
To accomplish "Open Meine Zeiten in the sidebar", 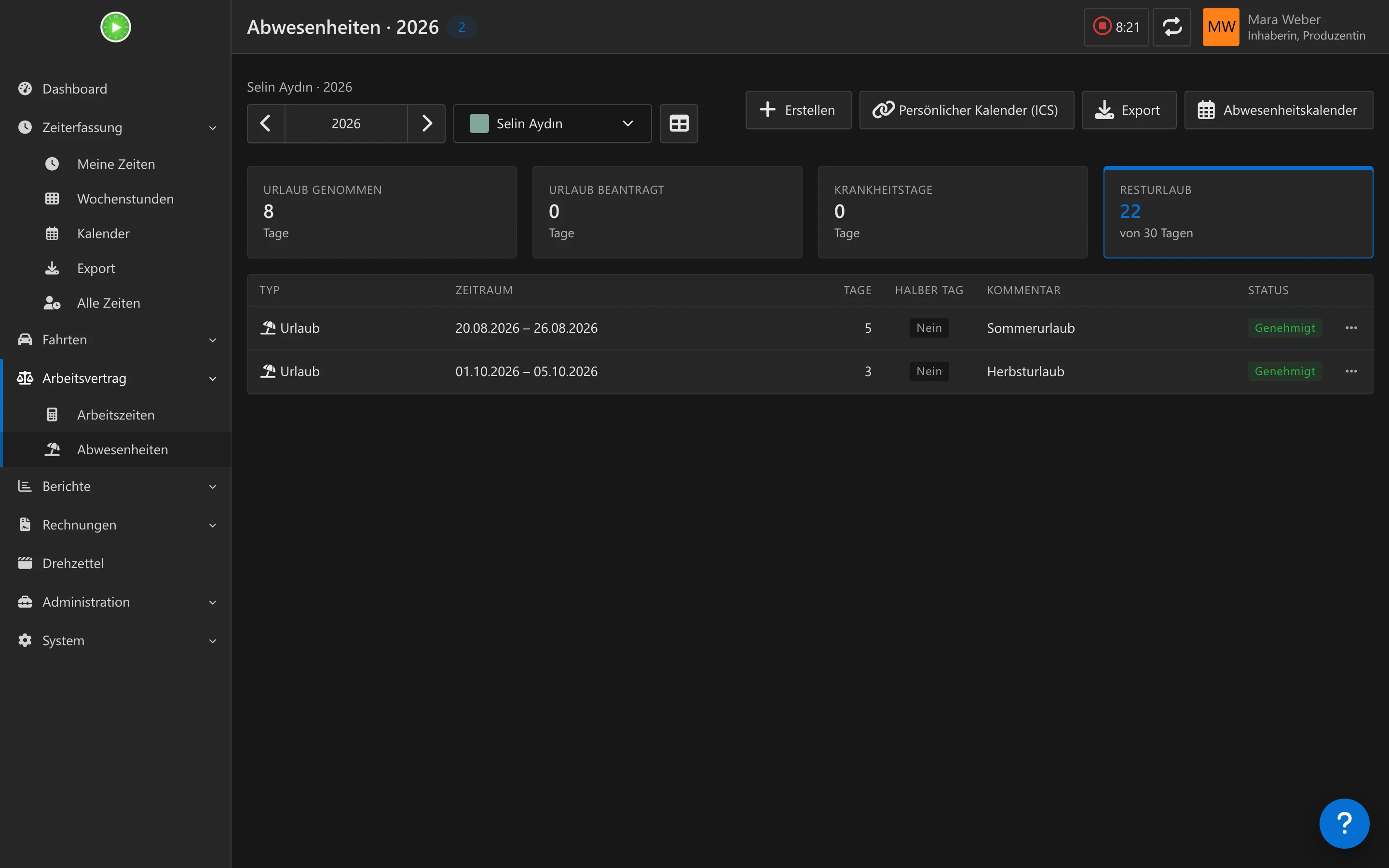I will 115,164.
